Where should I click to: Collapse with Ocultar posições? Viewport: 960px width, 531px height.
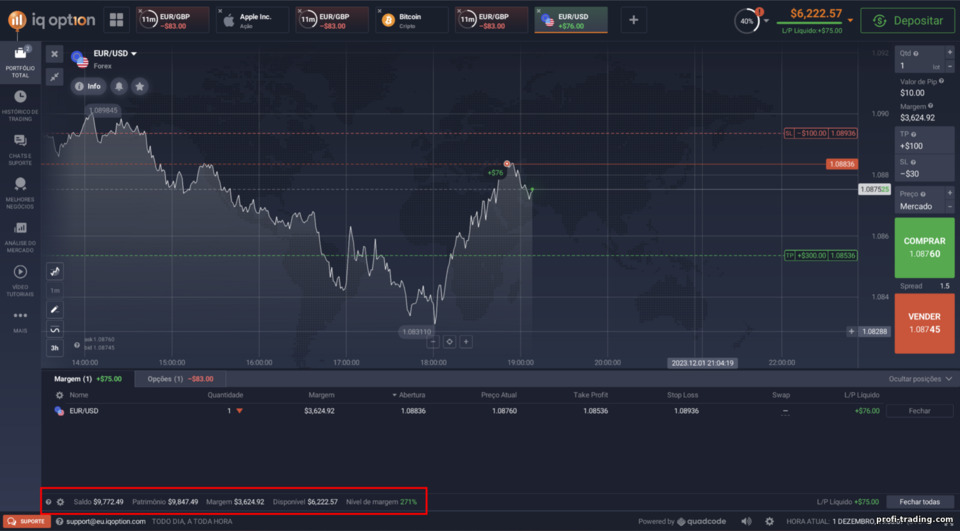(x=920, y=379)
